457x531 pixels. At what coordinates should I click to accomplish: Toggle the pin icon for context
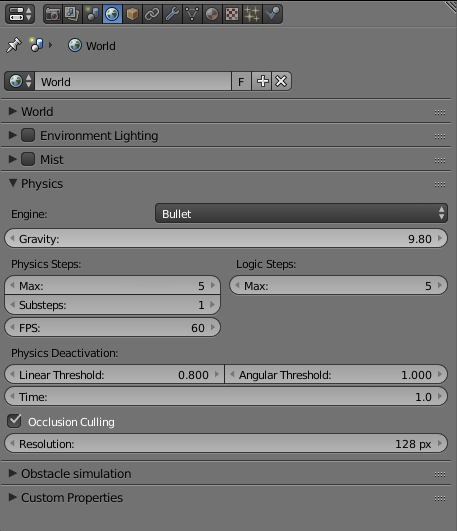point(14,45)
